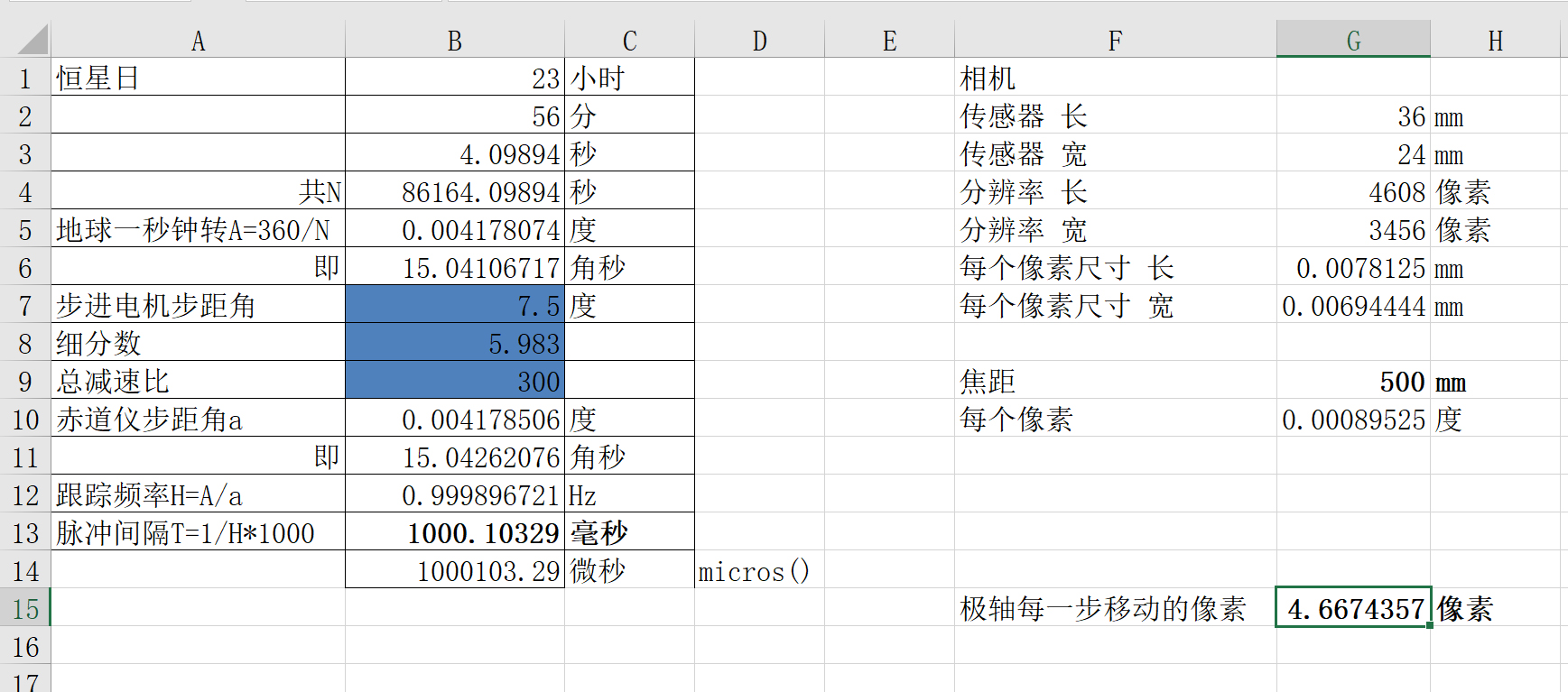Click cell 极轴每一步移动的像素
Image resolution: width=1568 pixels, height=692 pixels.
pos(1116,608)
